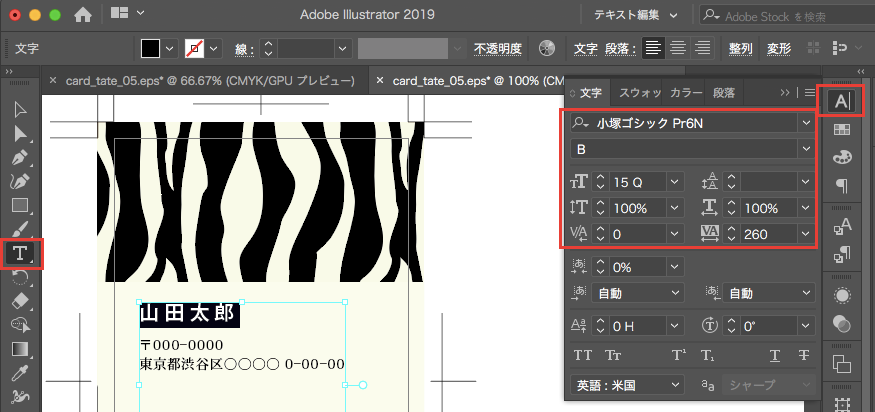Image resolution: width=875 pixels, height=412 pixels.
Task: Select the Rotate tool
Action: pos(20,276)
